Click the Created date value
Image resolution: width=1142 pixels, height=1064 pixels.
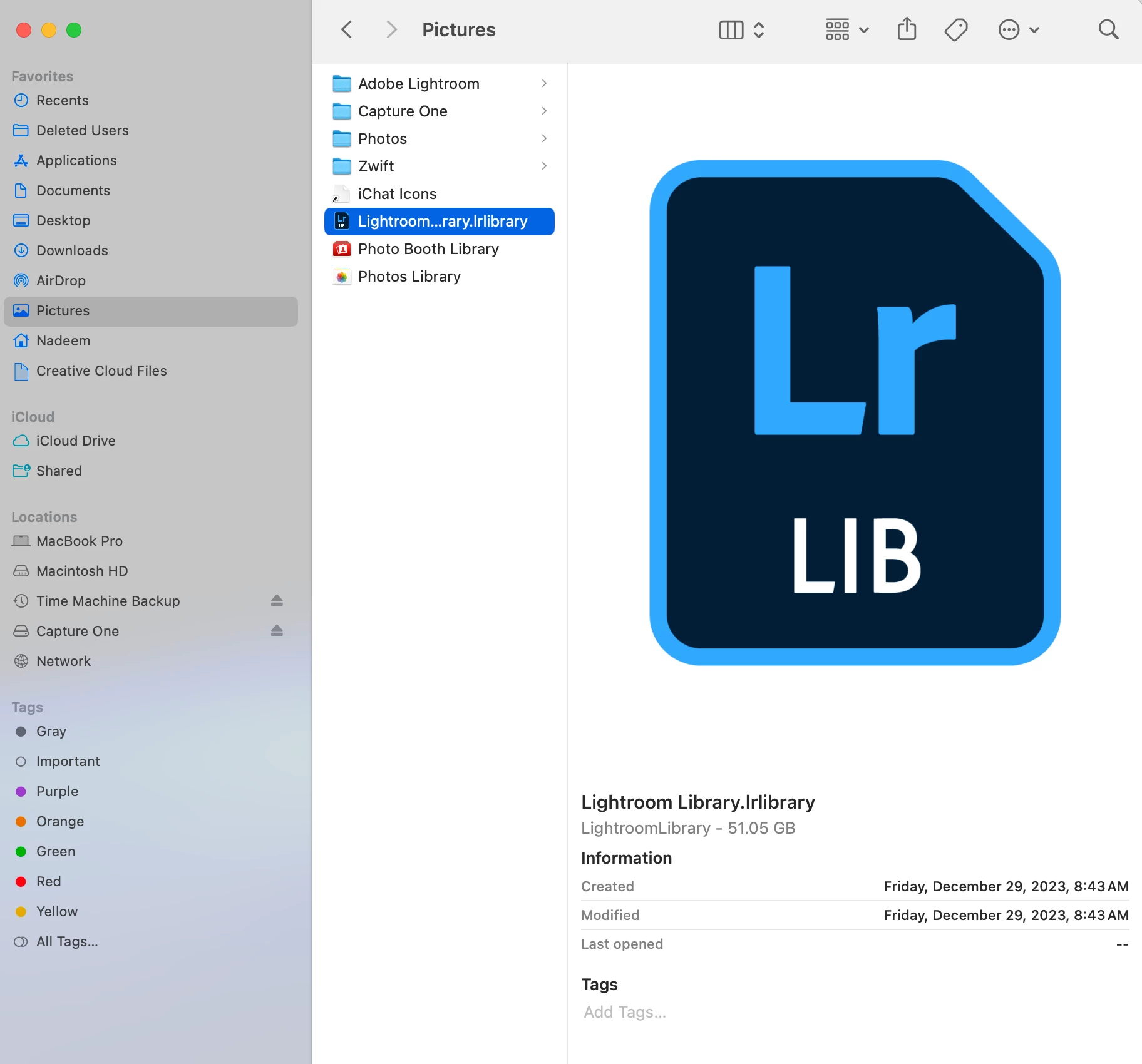1006,886
